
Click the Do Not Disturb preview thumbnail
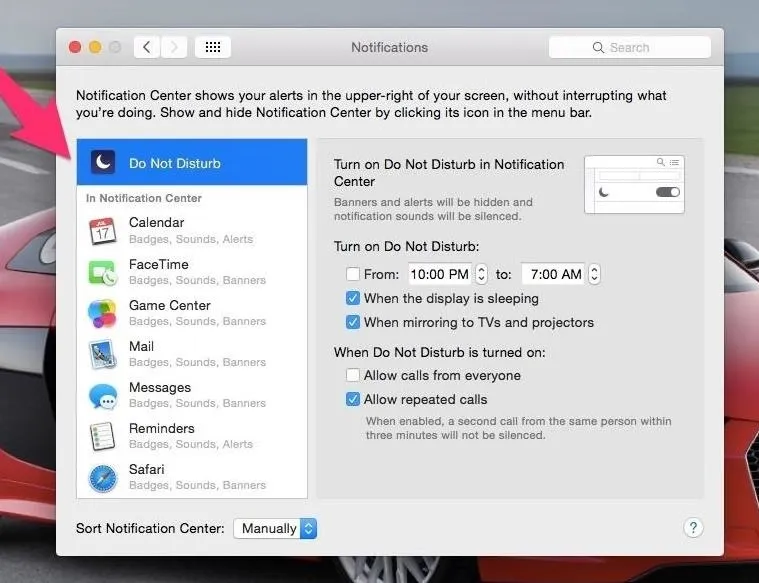click(x=634, y=184)
